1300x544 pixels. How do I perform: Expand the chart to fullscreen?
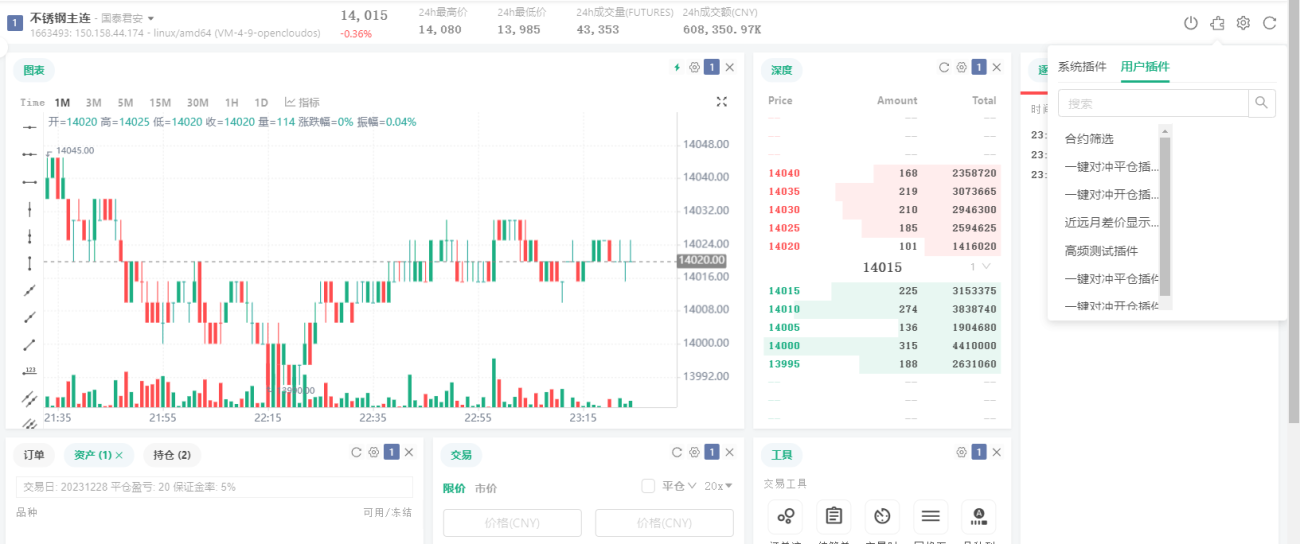(722, 102)
